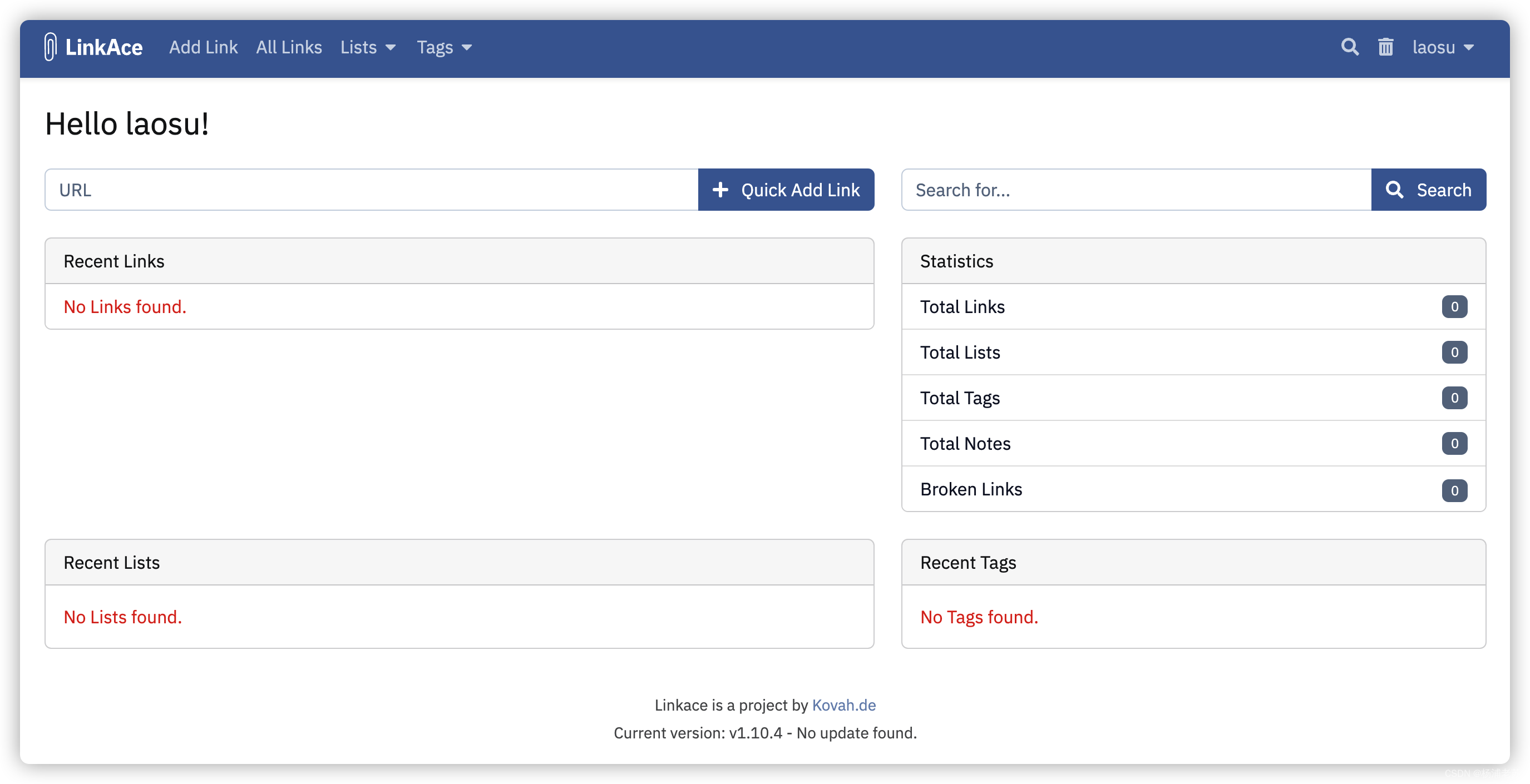Open search via navbar magnifier icon

pyautogui.click(x=1349, y=47)
